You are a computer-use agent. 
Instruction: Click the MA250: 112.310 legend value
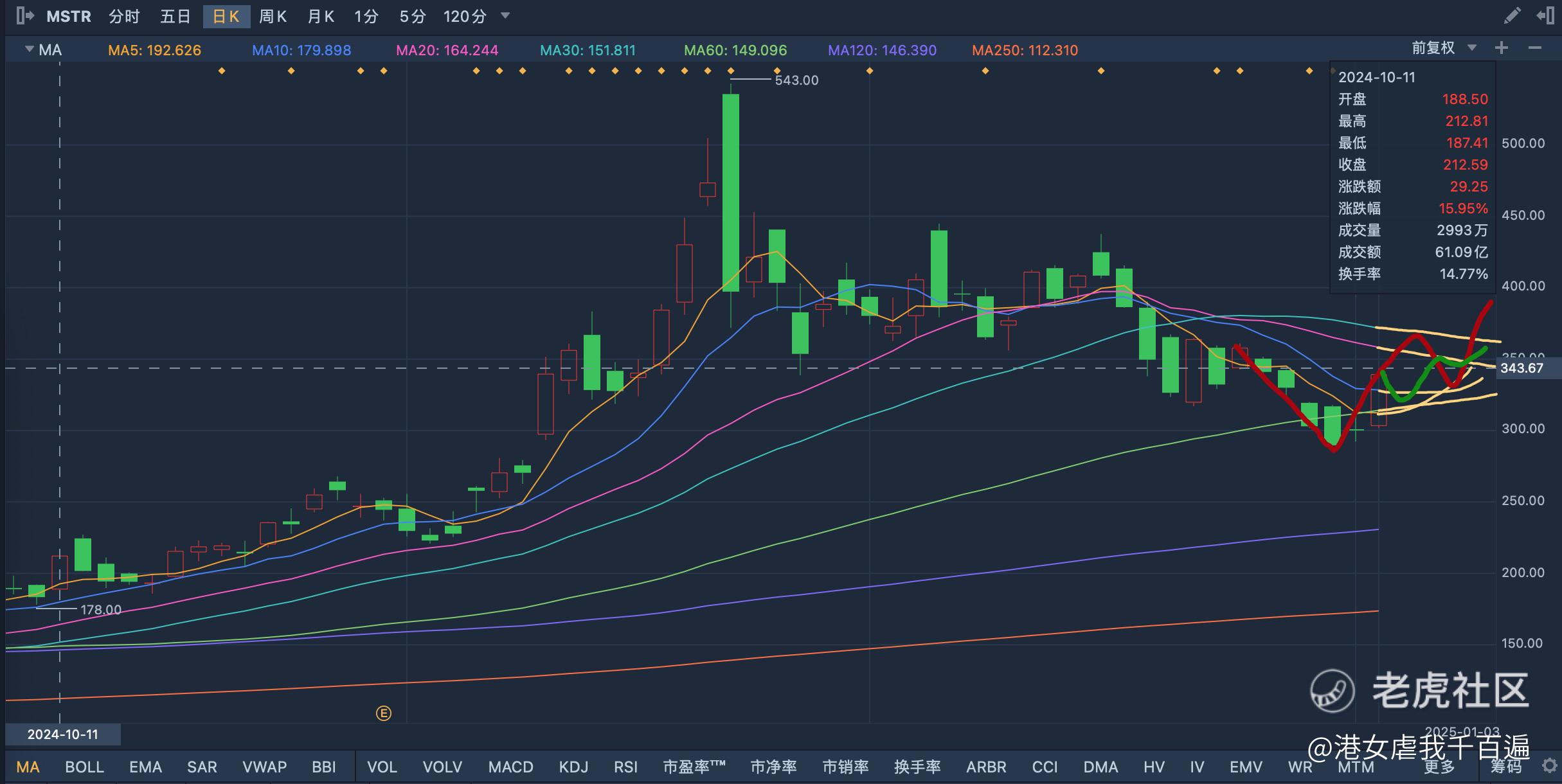(x=1025, y=50)
